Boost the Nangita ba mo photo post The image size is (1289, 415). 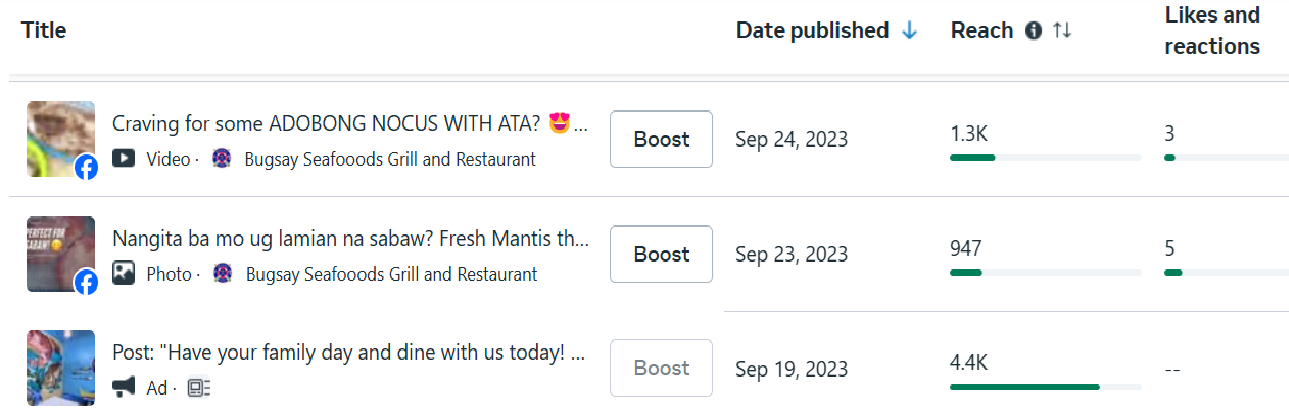661,254
